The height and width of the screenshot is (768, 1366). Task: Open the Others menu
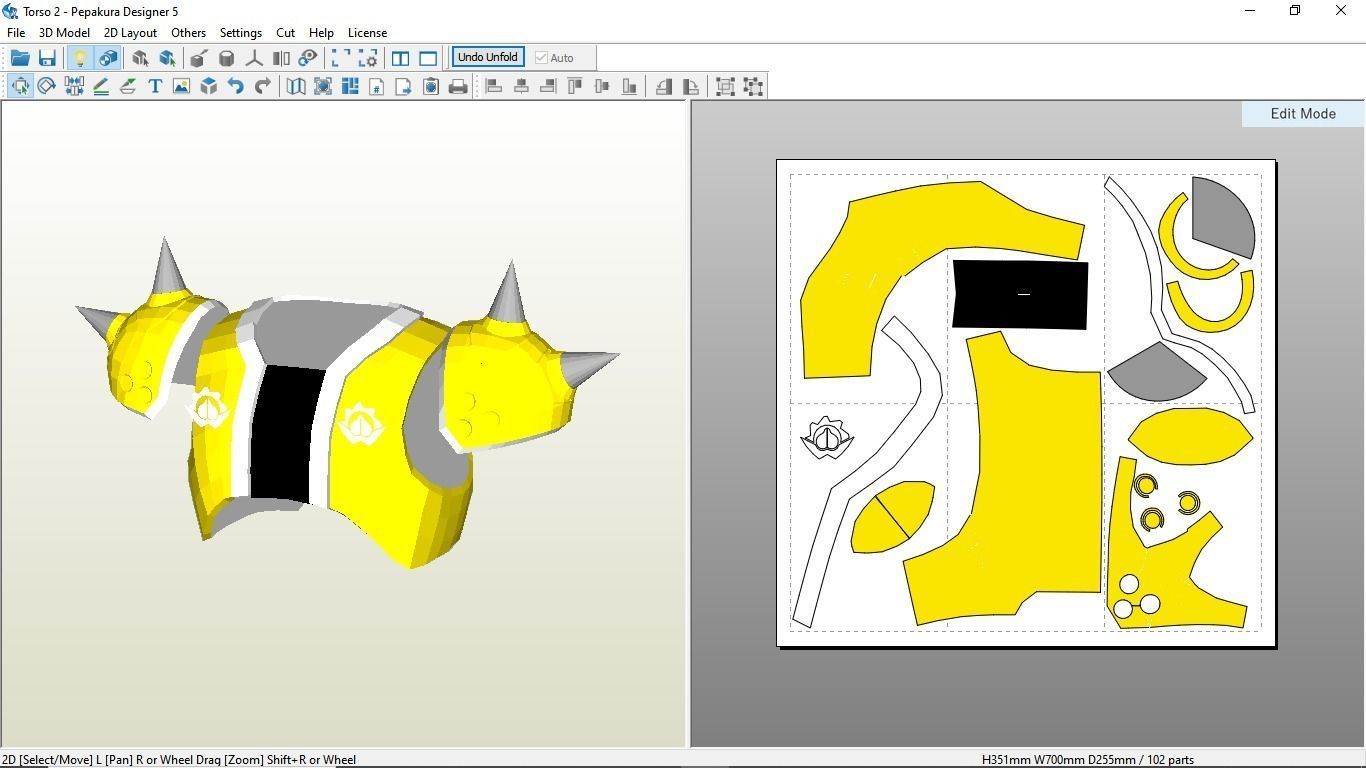click(x=188, y=33)
